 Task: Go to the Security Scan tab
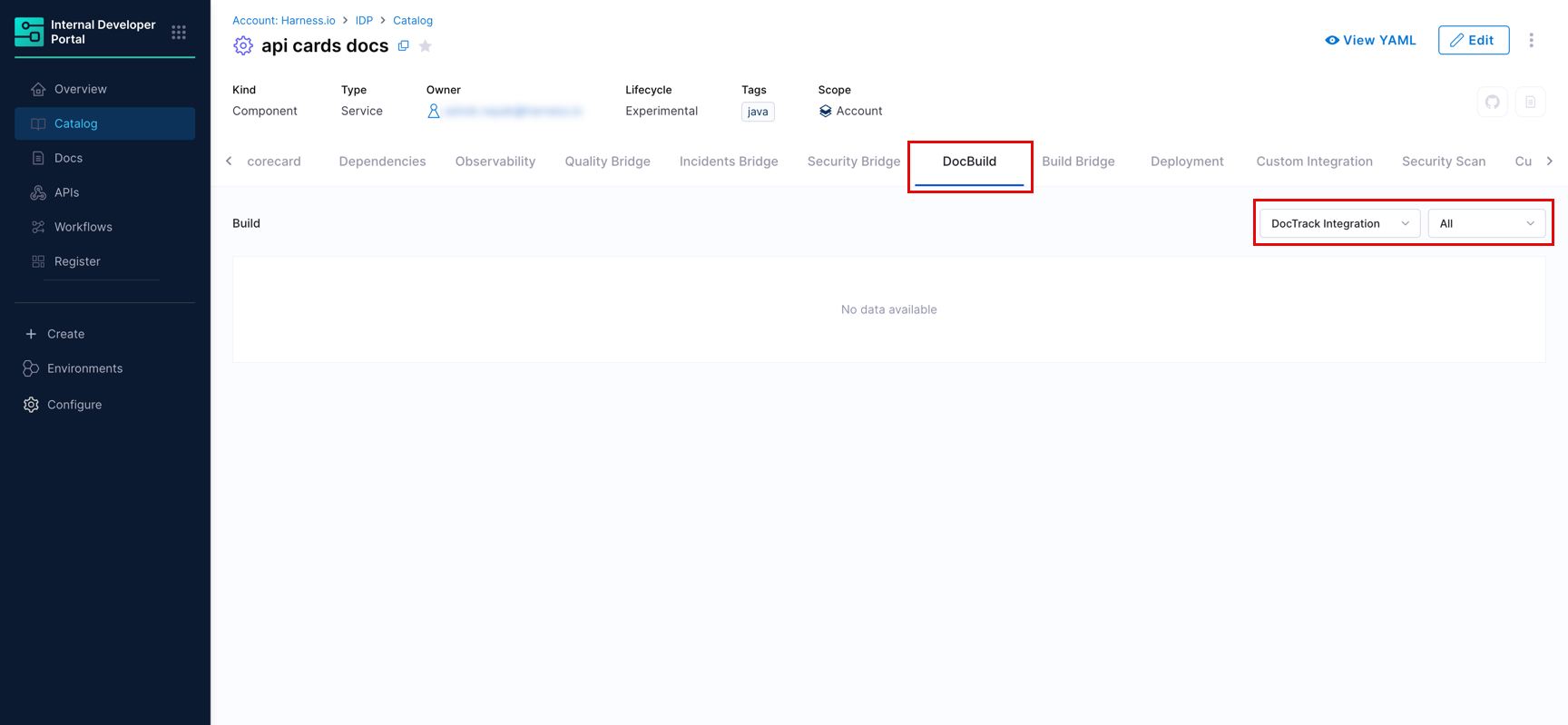pyautogui.click(x=1444, y=162)
